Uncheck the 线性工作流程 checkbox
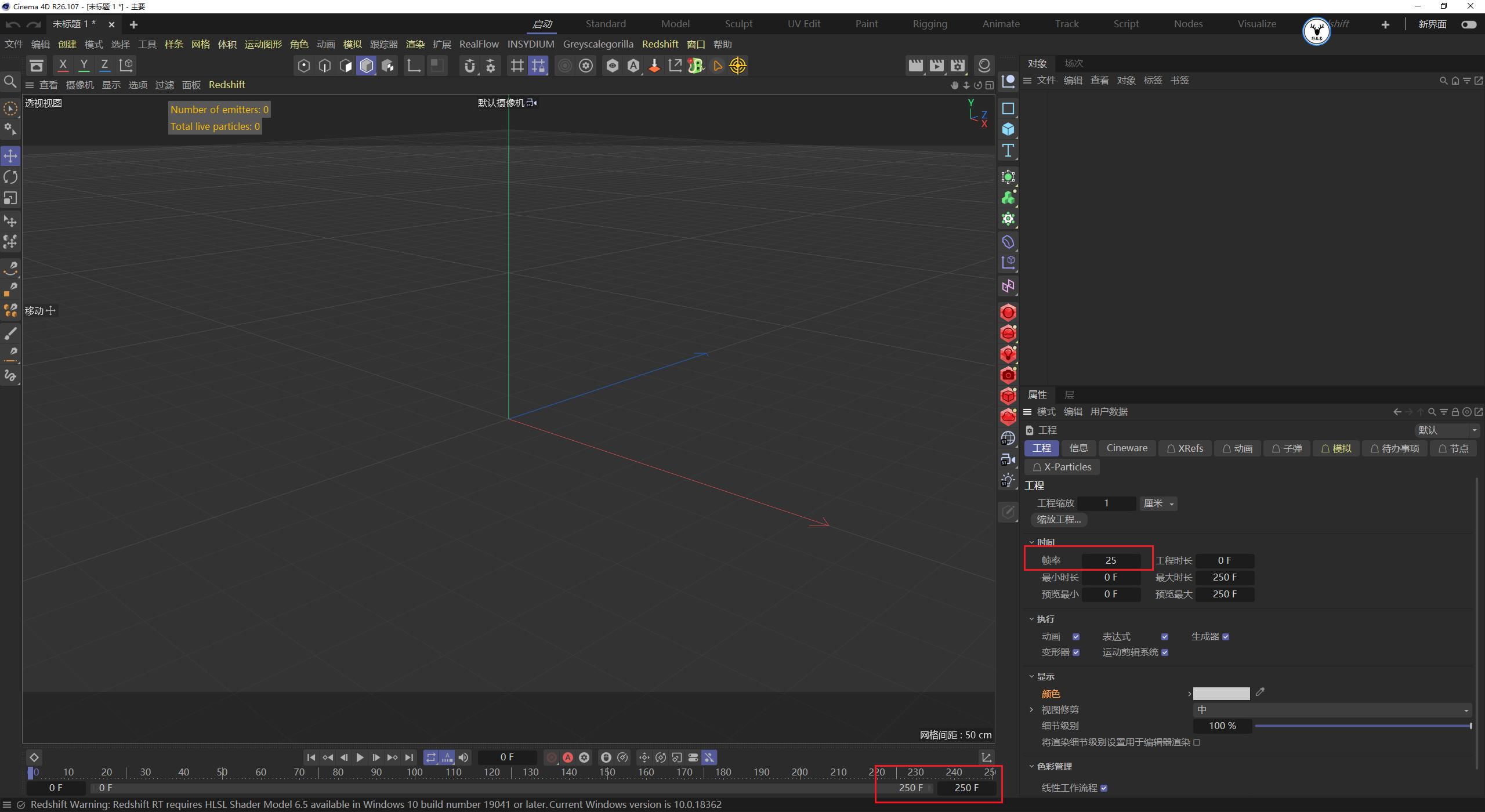Viewport: 1485px width, 812px height. (1105, 788)
